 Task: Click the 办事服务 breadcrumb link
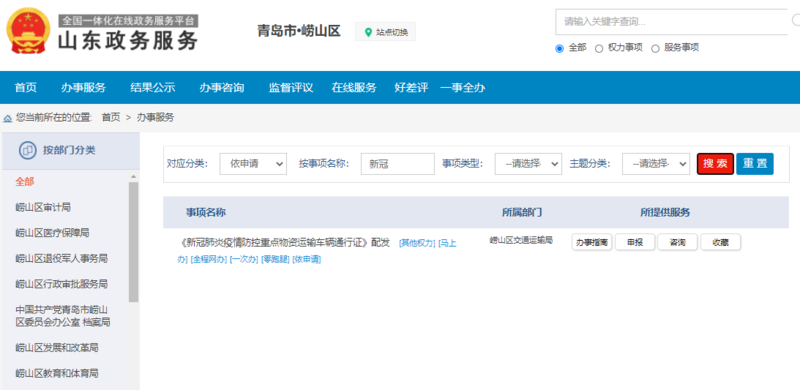click(156, 117)
